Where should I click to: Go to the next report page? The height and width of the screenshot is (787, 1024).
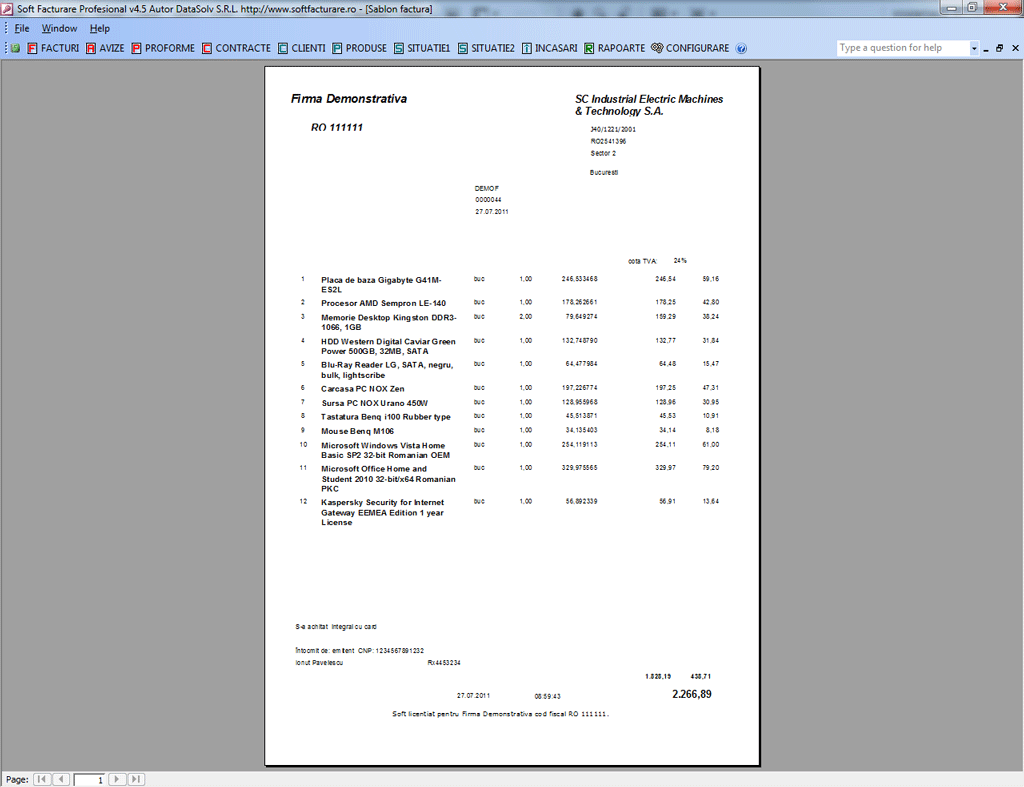click(x=117, y=779)
